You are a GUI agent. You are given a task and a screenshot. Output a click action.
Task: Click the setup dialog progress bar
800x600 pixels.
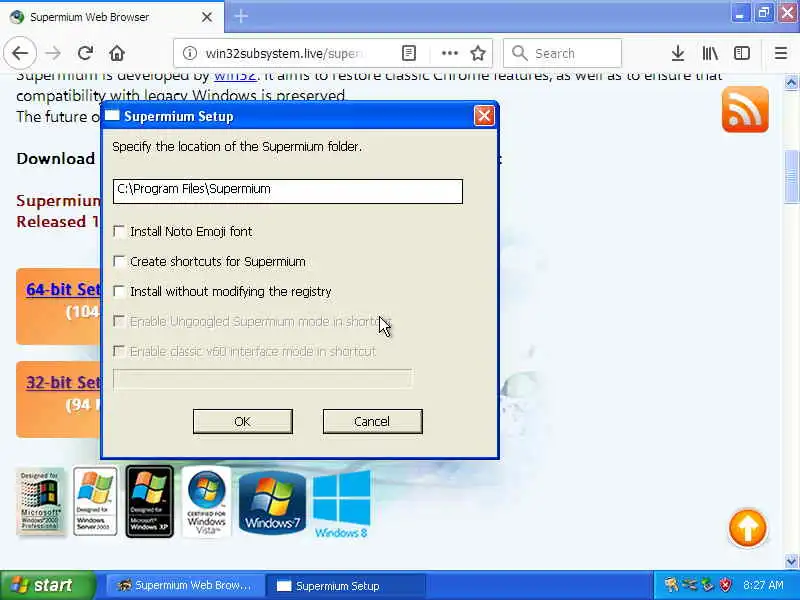tap(263, 379)
